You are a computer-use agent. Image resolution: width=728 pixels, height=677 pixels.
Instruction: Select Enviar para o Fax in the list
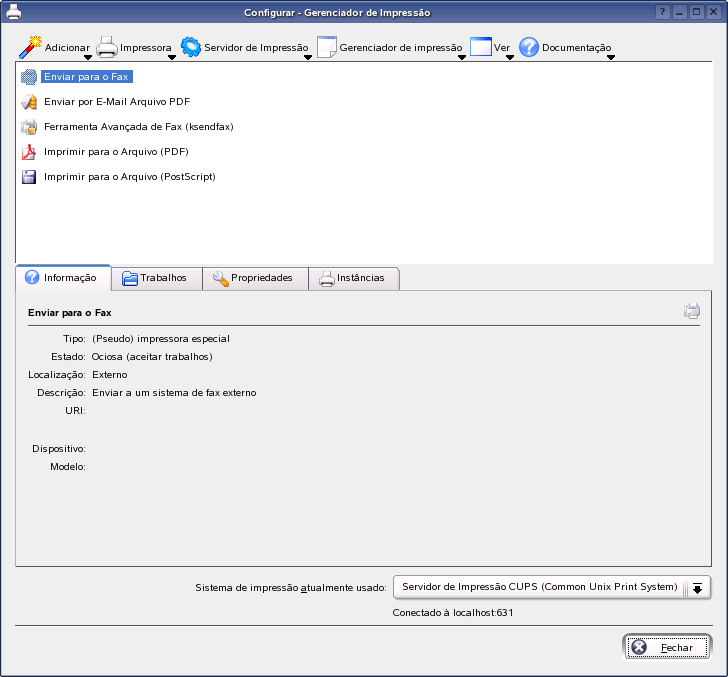click(87, 77)
